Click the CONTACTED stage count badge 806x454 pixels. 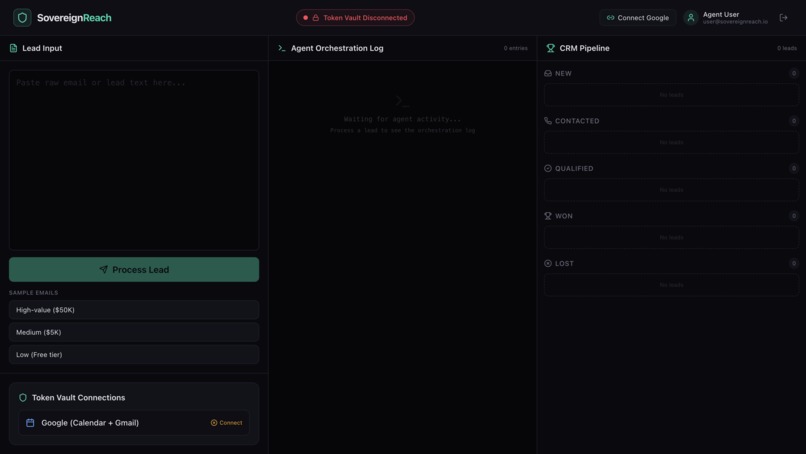794,121
